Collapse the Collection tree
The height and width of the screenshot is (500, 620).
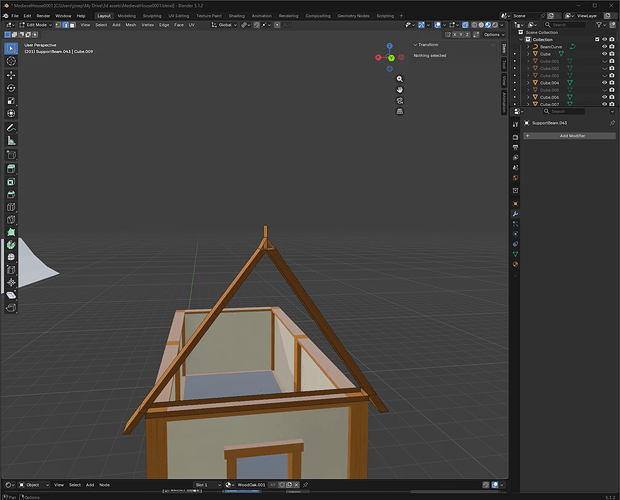[521, 40]
